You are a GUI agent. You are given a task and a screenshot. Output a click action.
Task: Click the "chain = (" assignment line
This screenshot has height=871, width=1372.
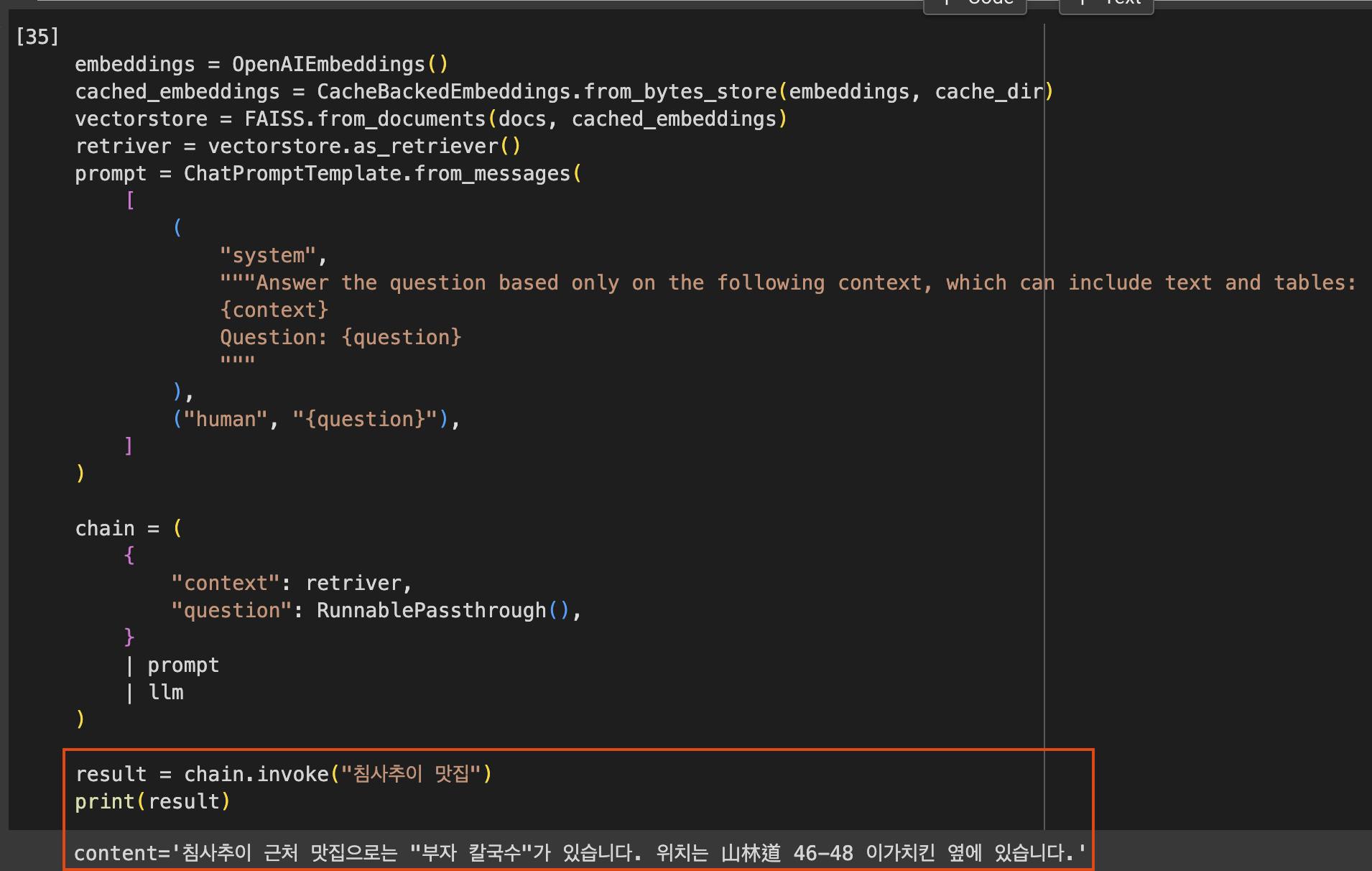(x=129, y=529)
